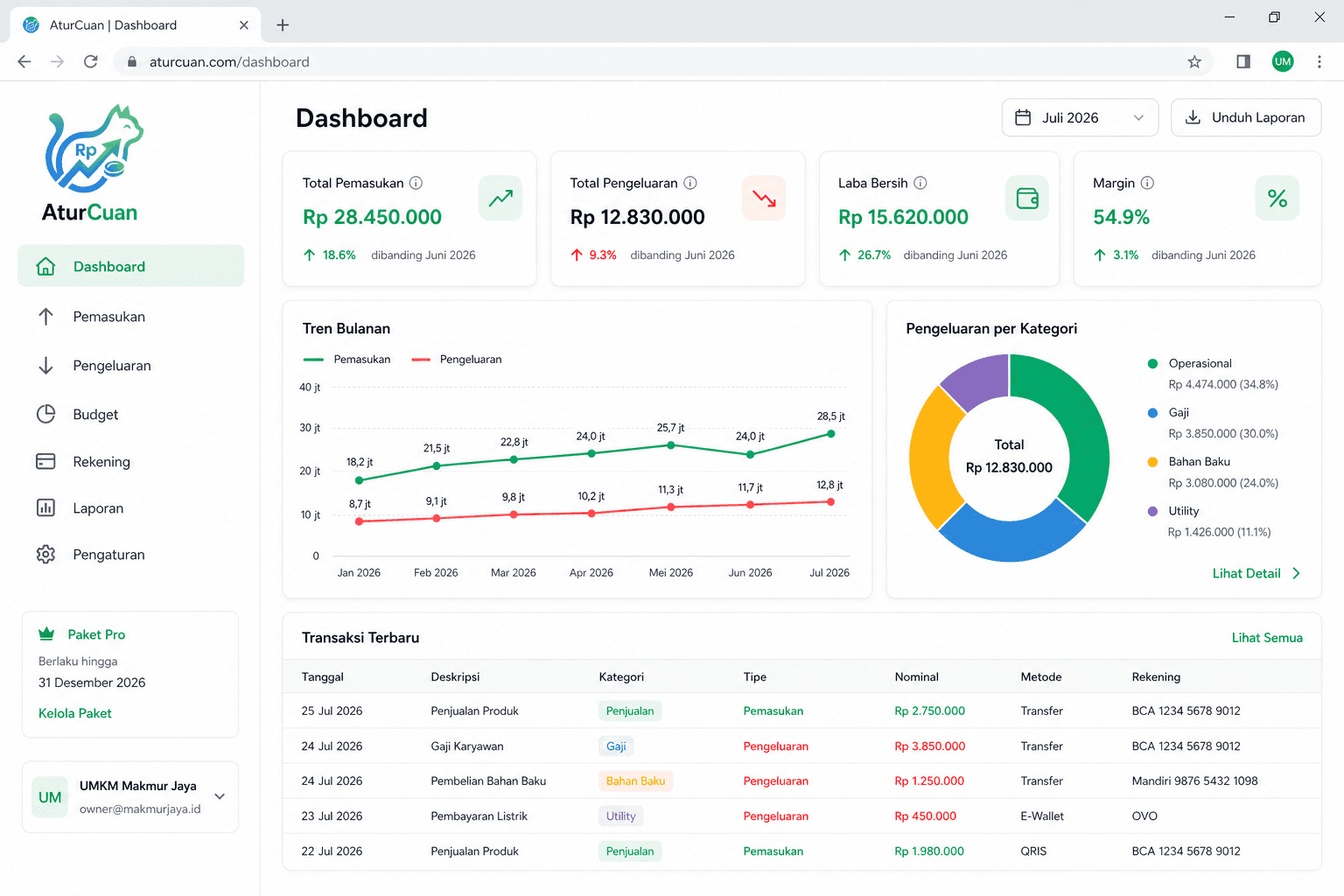Viewport: 1344px width, 896px height.
Task: Click the Utility category tag in table
Action: [621, 815]
